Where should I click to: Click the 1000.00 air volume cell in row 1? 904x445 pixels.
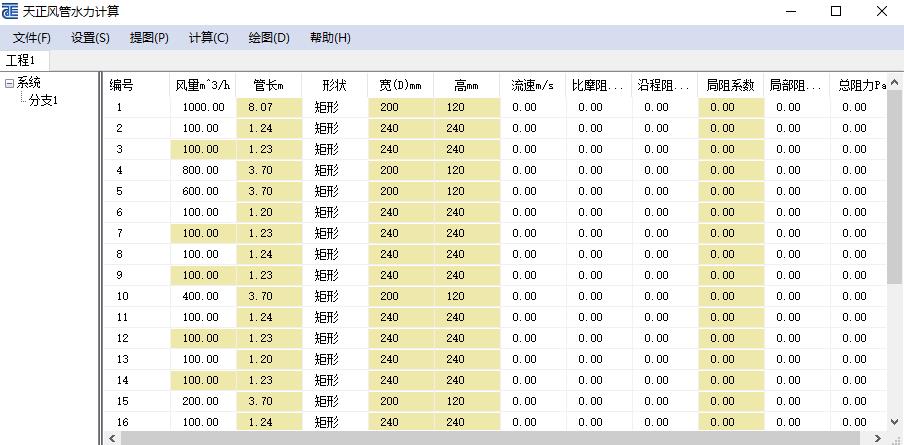pyautogui.click(x=203, y=107)
